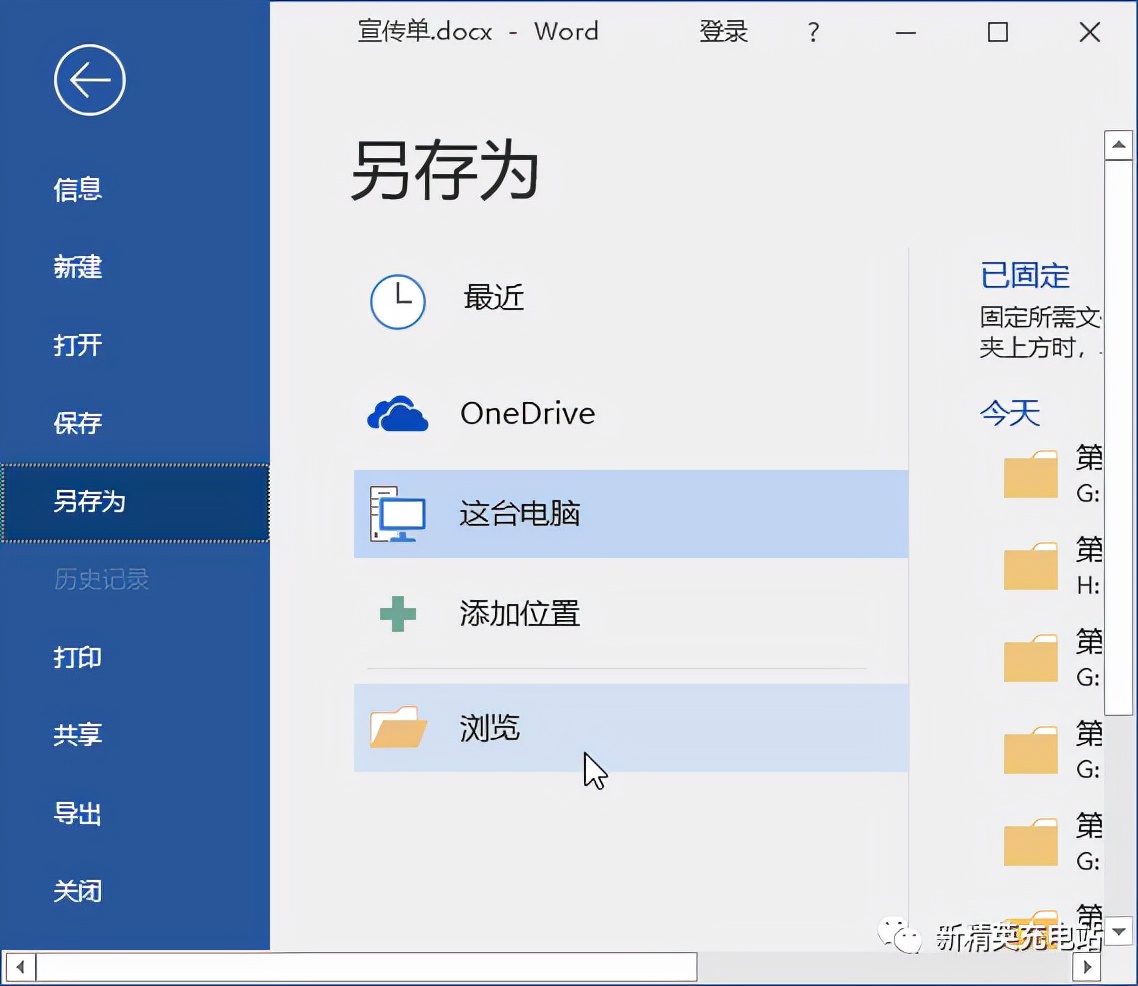
Task: Click the down arrow on the vertical scrollbar
Action: click(1118, 931)
